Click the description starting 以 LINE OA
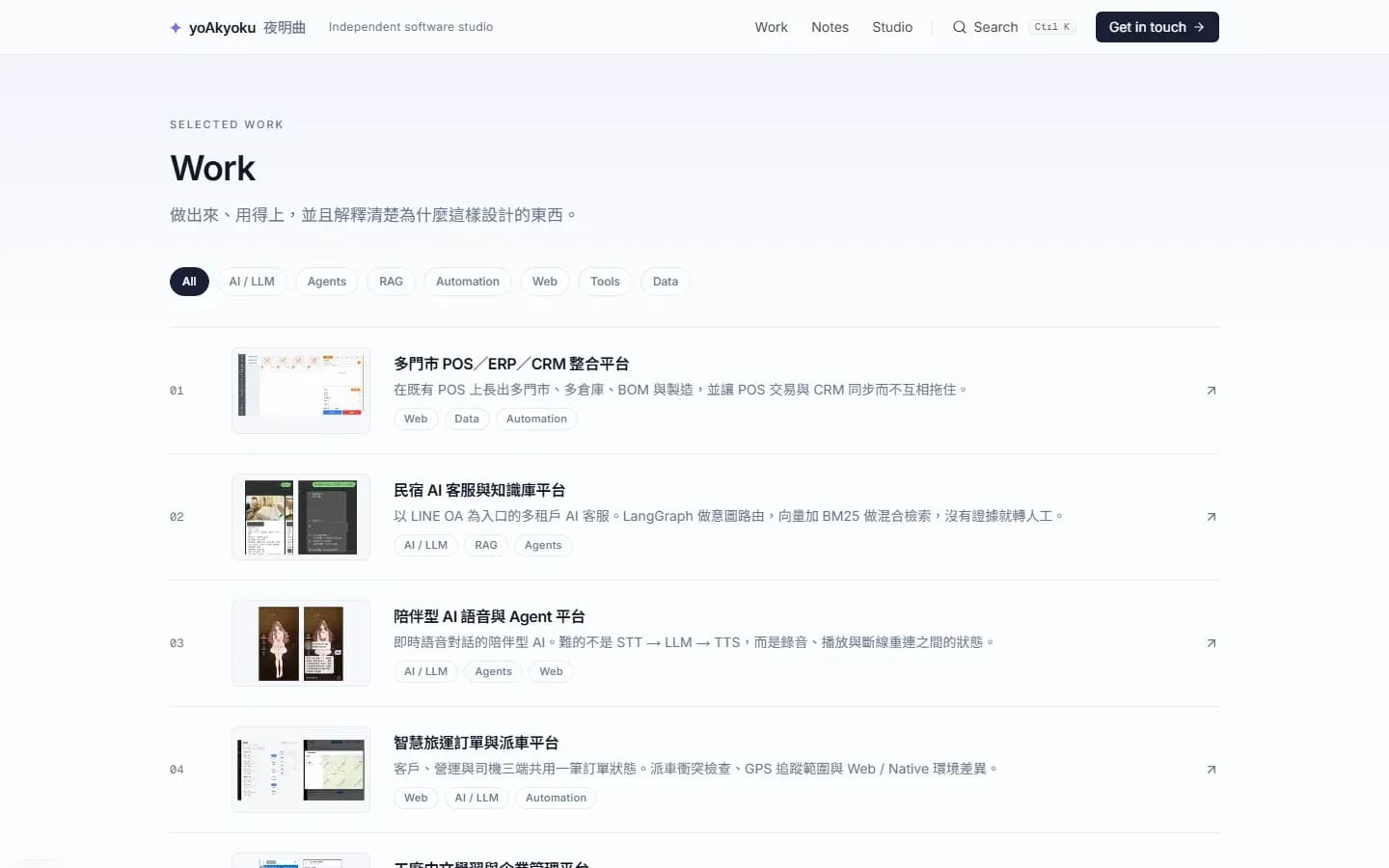The height and width of the screenshot is (868, 1389). (728, 516)
